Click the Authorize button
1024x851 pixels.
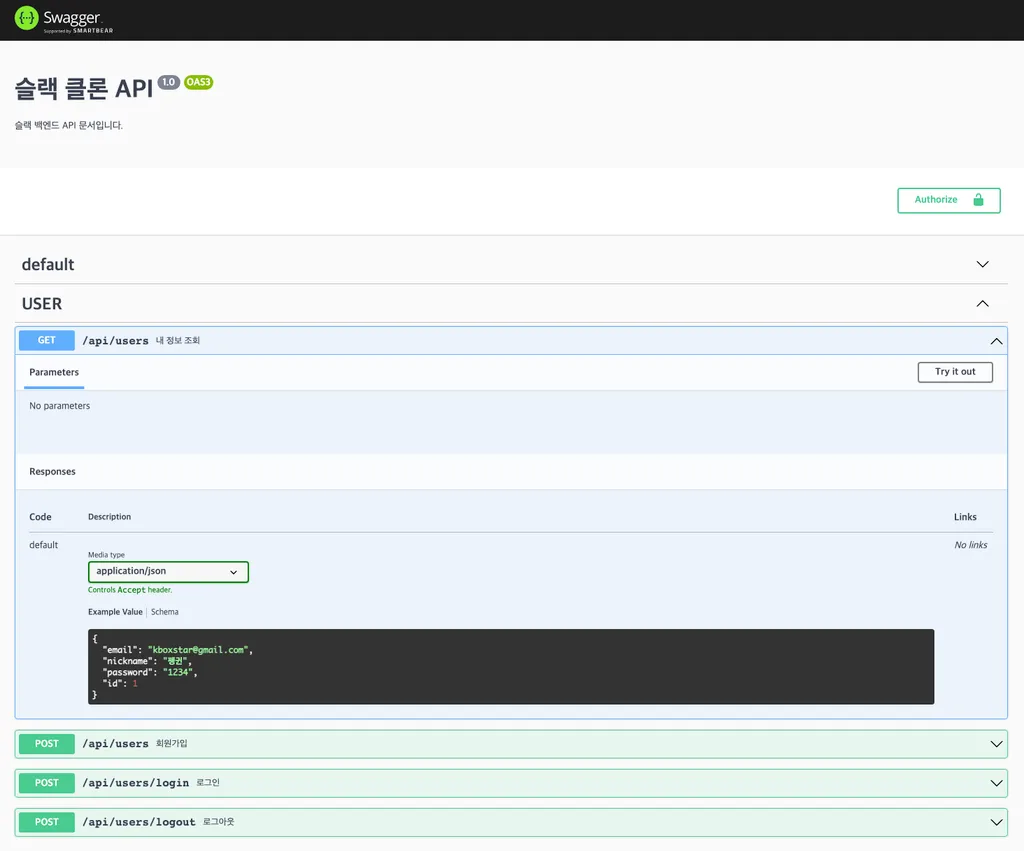[948, 200]
